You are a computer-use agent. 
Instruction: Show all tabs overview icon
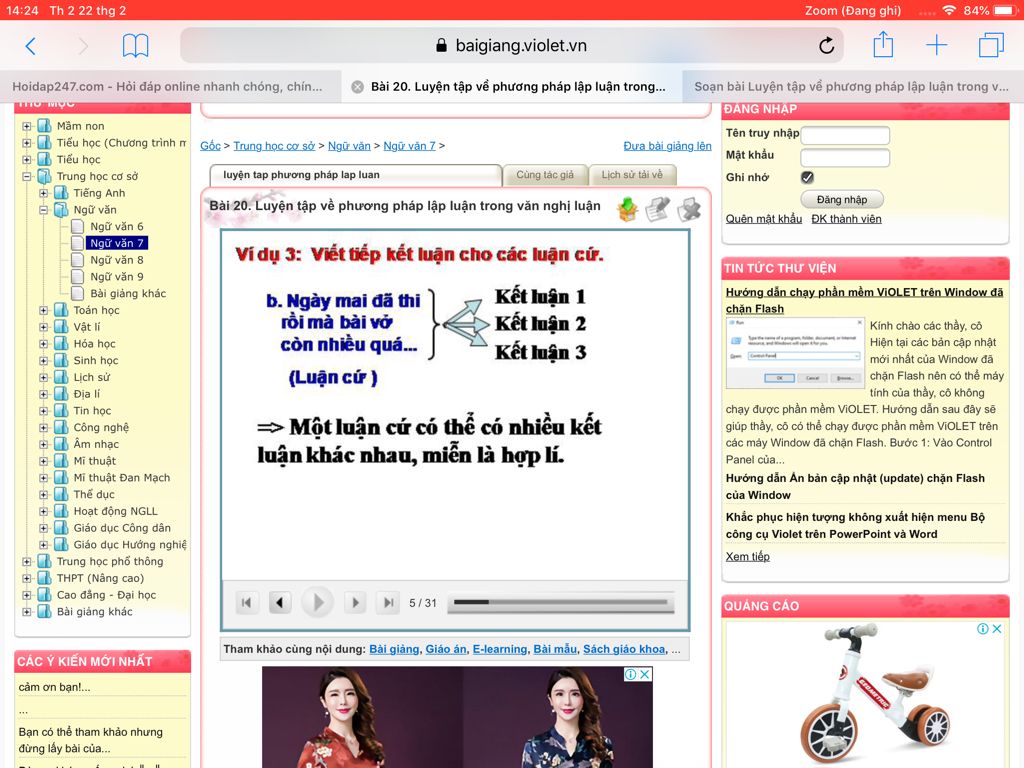click(991, 45)
